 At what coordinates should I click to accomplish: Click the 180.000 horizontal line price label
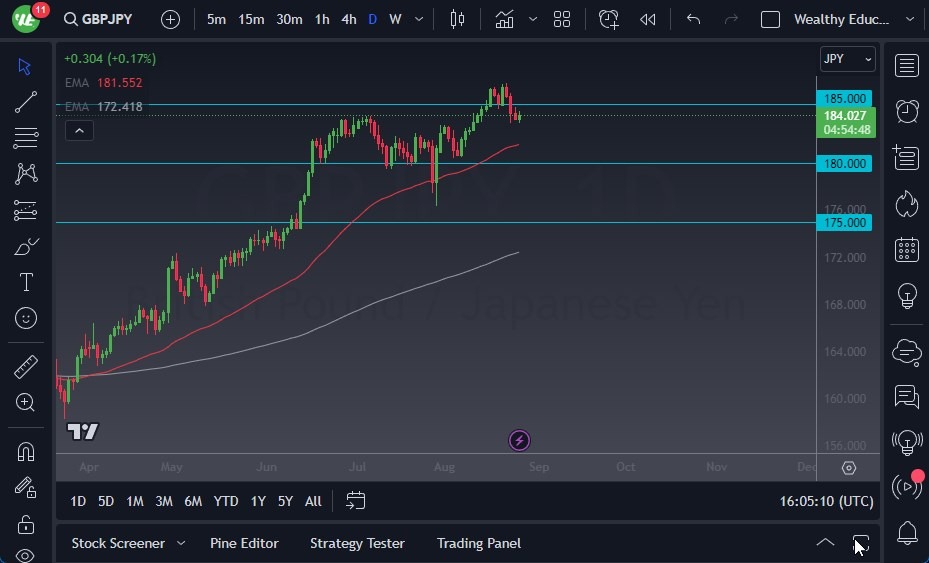click(x=844, y=163)
